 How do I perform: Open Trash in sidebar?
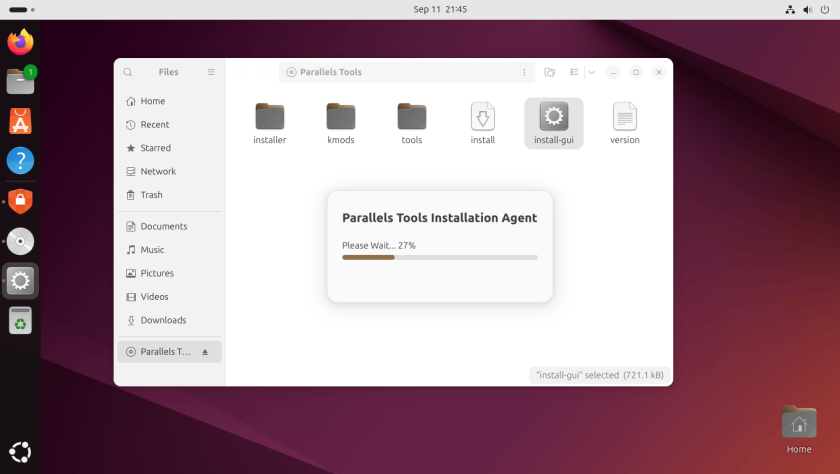coord(169,195)
